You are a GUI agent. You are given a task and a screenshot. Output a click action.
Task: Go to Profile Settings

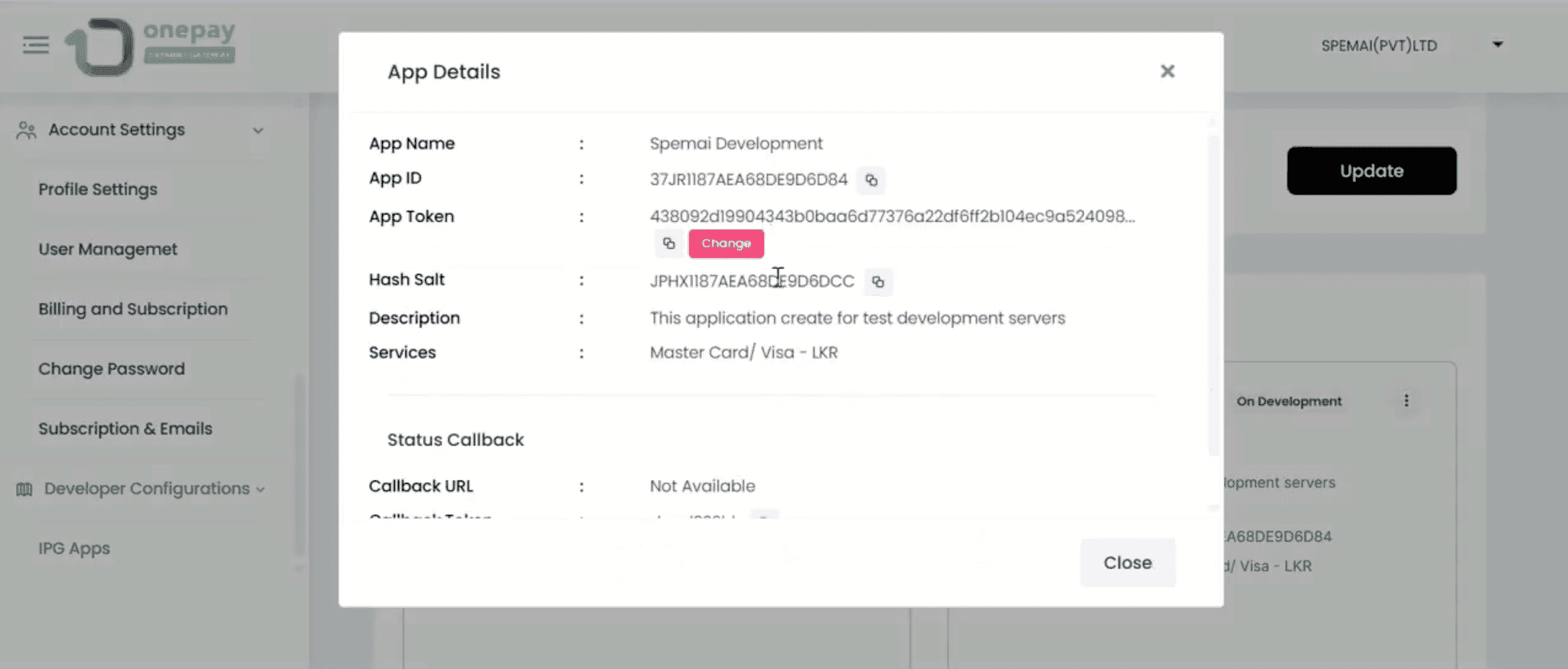98,189
